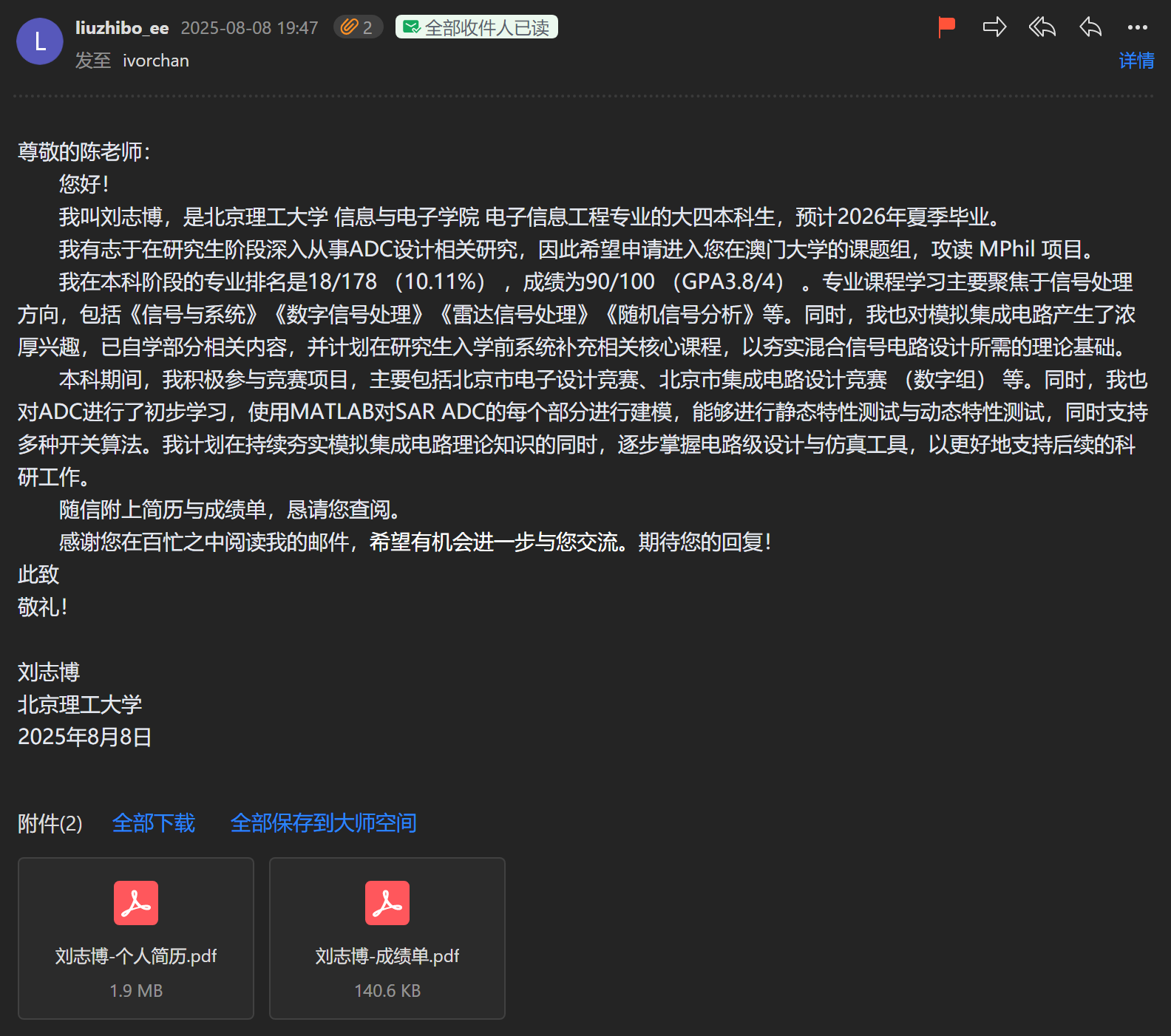Image resolution: width=1171 pixels, height=1036 pixels.
Task: Click the email timestamp 2025-08-08 19:47
Action: [x=249, y=28]
